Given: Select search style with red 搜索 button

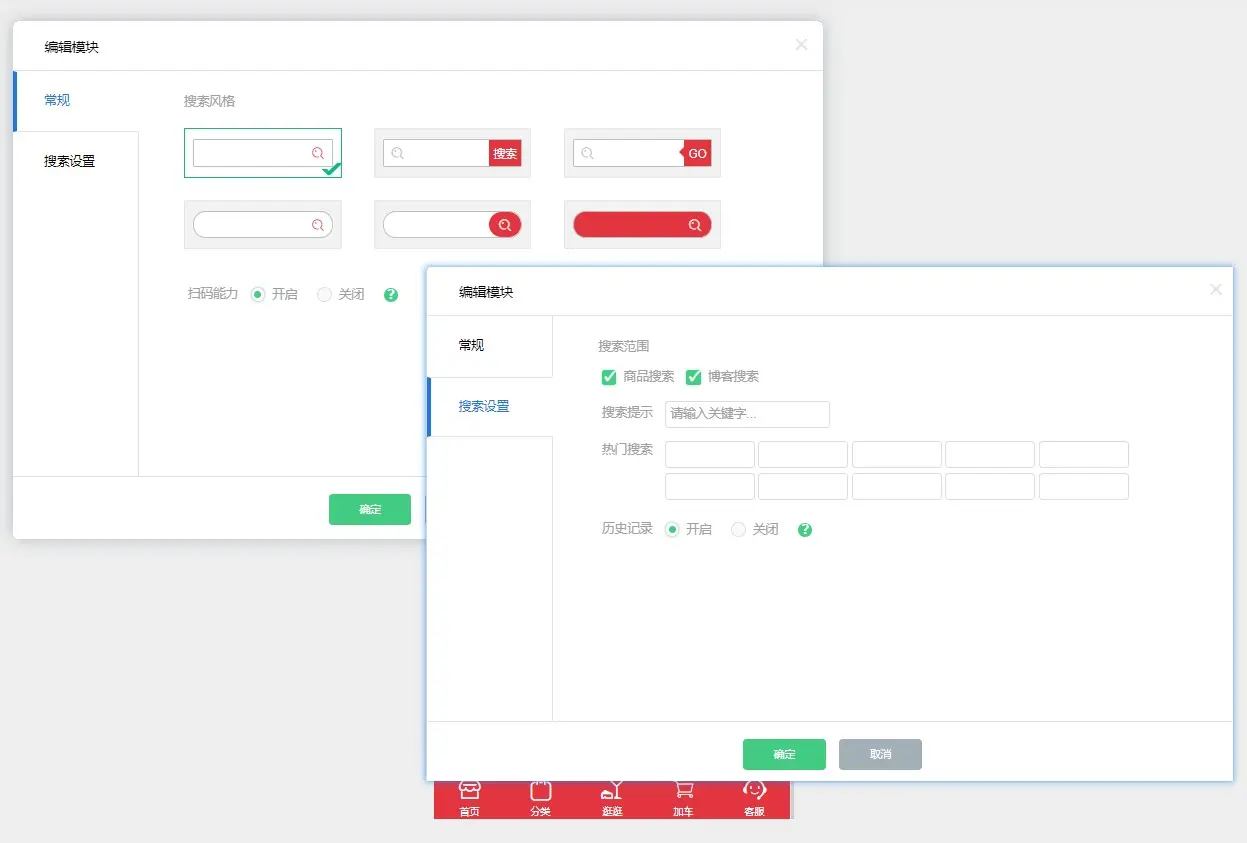Looking at the screenshot, I should [452, 153].
